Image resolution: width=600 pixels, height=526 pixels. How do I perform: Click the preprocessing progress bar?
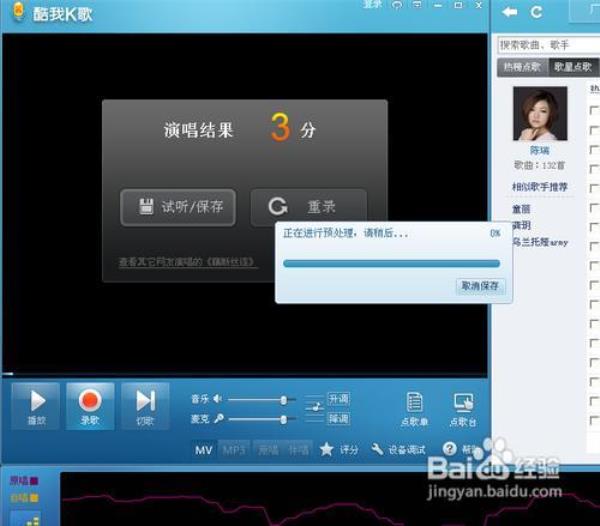click(x=391, y=263)
